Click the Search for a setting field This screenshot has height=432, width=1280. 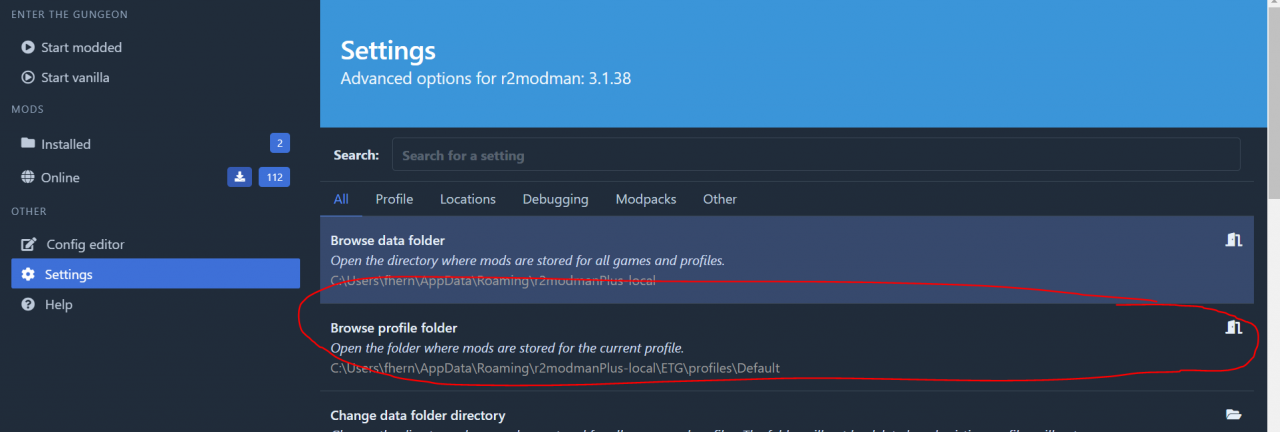tap(815, 155)
